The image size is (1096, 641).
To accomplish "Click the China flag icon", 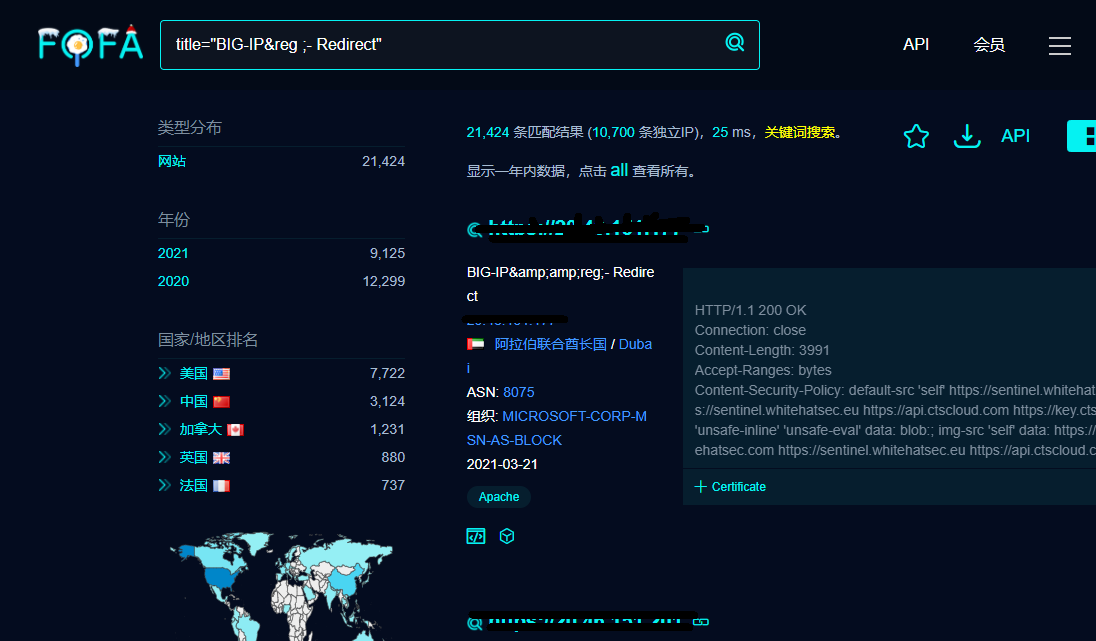I will [x=222, y=402].
